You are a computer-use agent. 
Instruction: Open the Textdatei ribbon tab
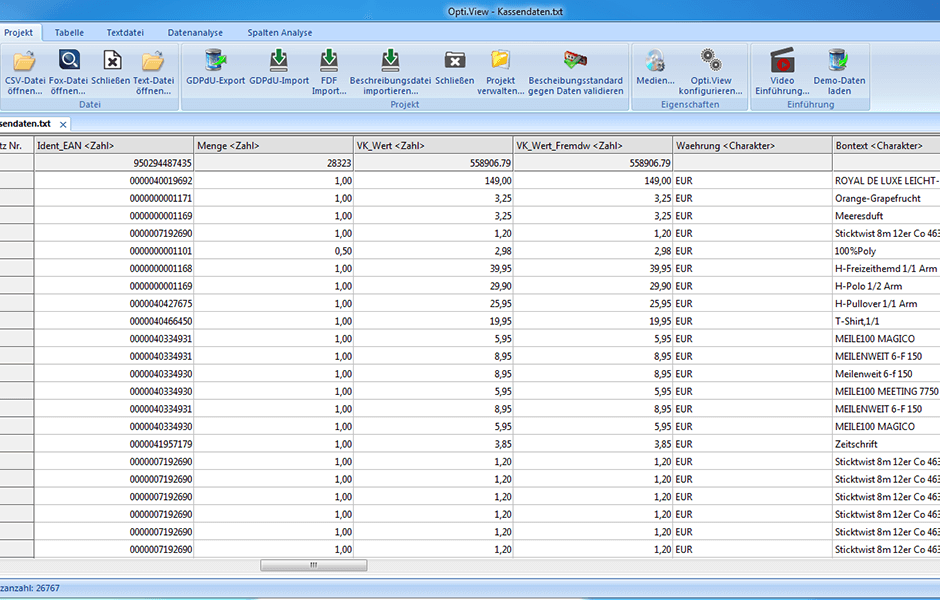click(x=125, y=33)
